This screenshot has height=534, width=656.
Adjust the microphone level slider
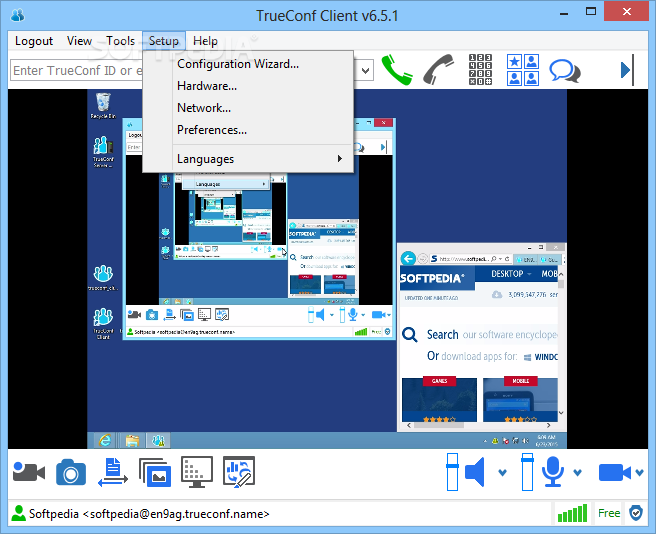coord(527,472)
